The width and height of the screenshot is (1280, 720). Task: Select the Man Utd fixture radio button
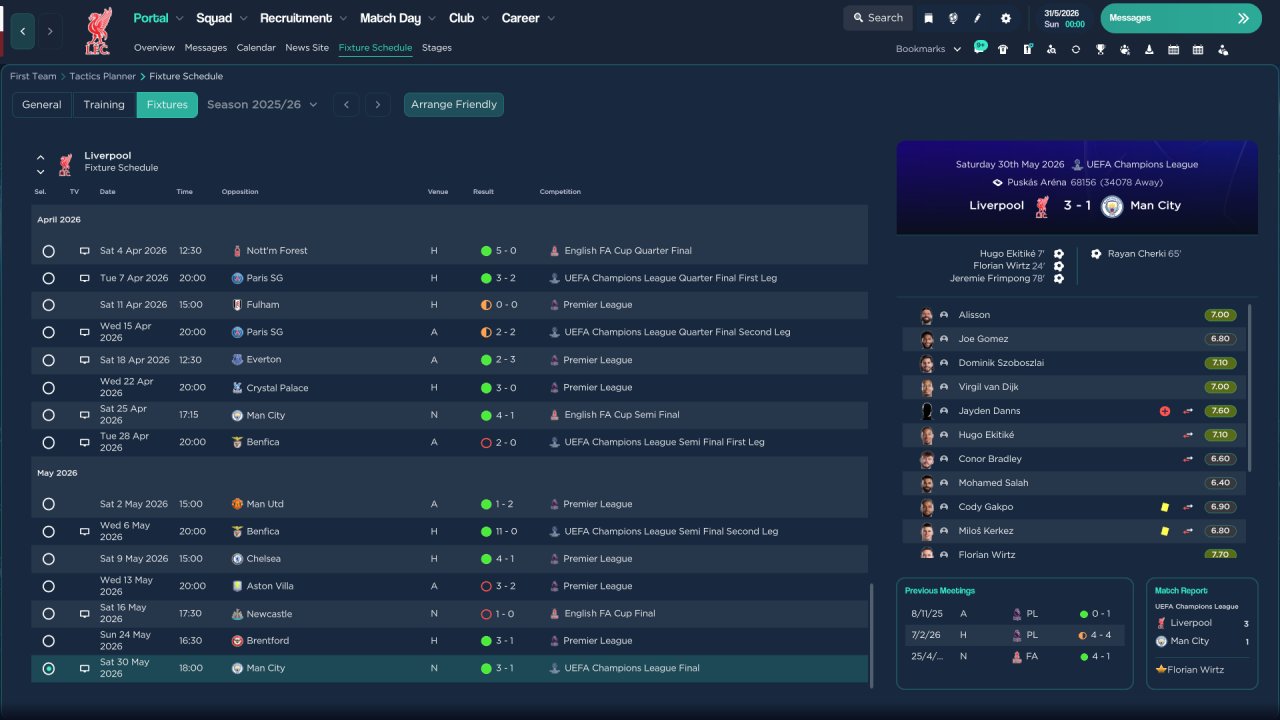(x=48, y=504)
